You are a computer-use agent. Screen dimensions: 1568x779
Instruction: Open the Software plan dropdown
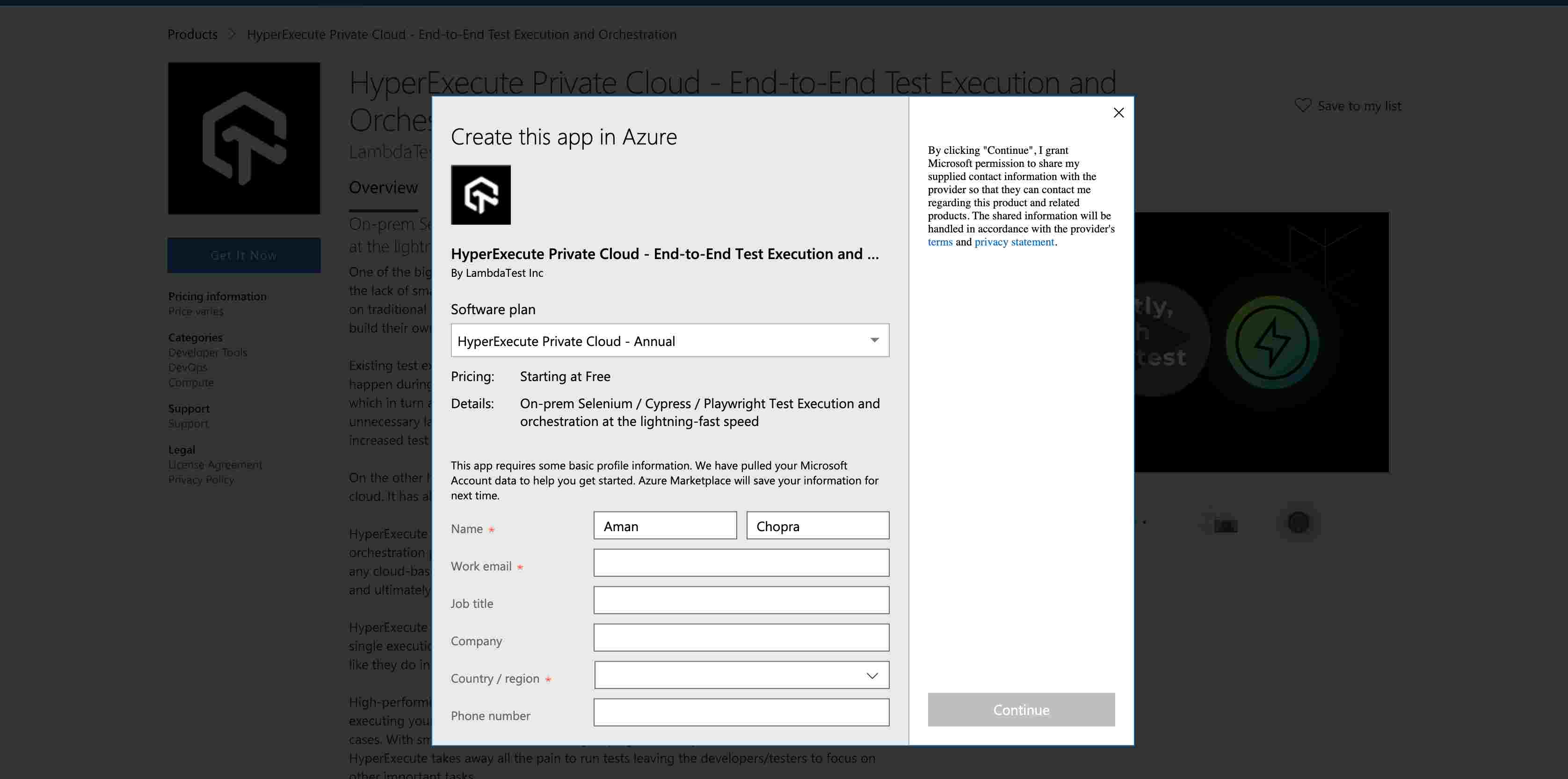(669, 340)
